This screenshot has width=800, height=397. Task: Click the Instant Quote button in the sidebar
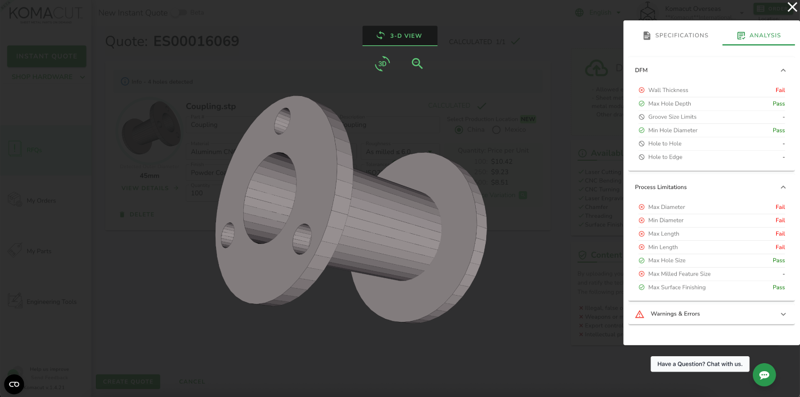[x=46, y=56]
